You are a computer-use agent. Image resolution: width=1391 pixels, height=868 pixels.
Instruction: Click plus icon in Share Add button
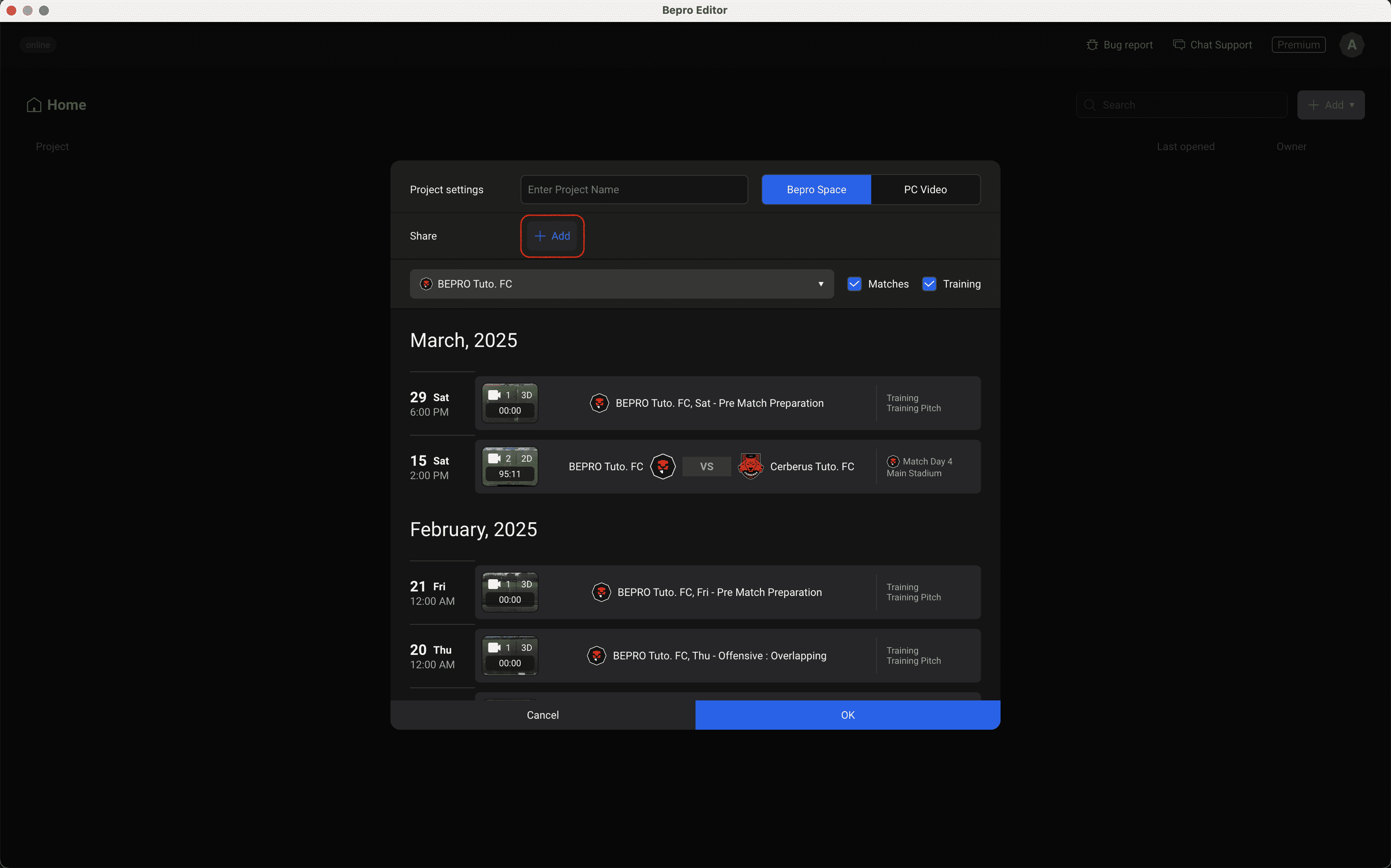tap(540, 236)
